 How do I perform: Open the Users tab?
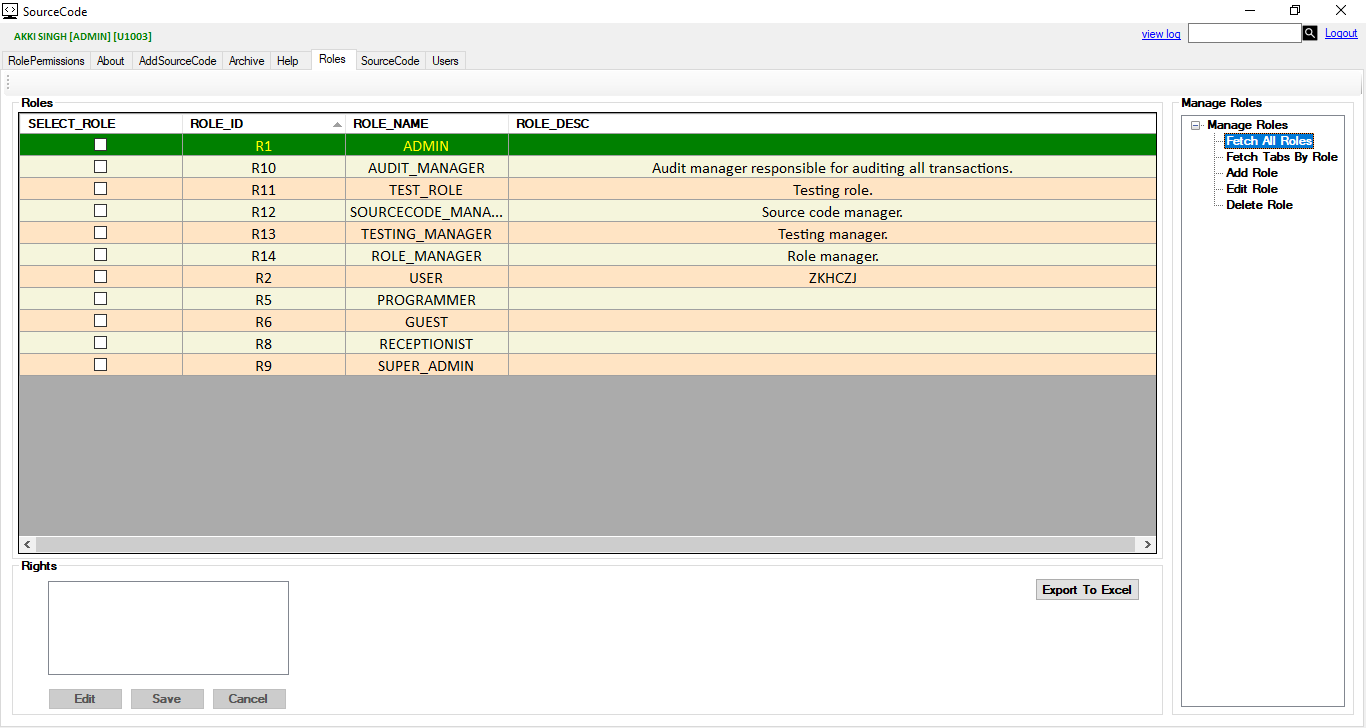445,61
